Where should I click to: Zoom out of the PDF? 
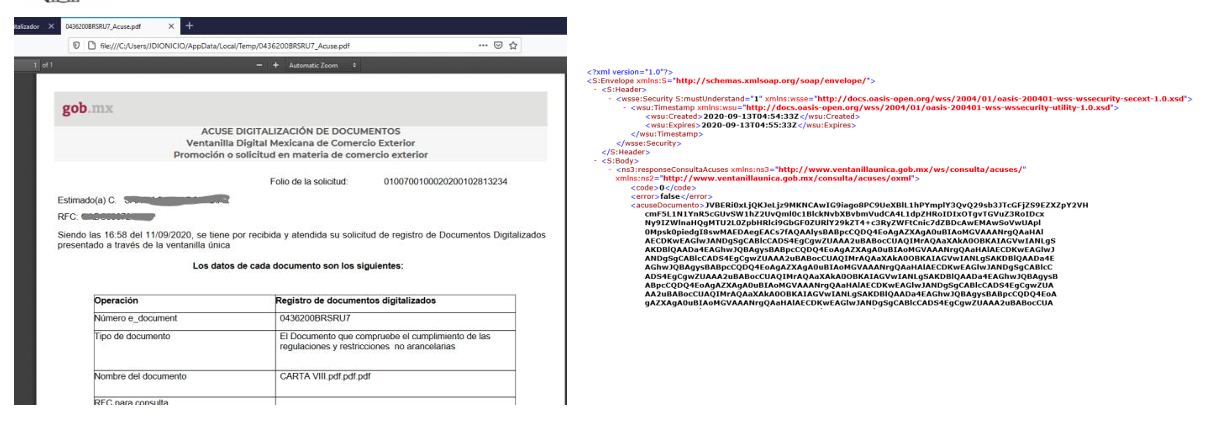[259, 65]
